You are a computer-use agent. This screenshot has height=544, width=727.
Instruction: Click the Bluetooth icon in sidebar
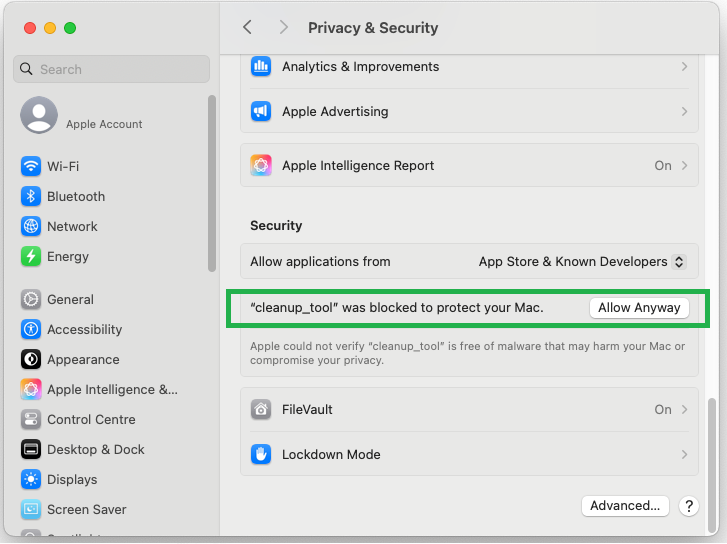click(31, 196)
